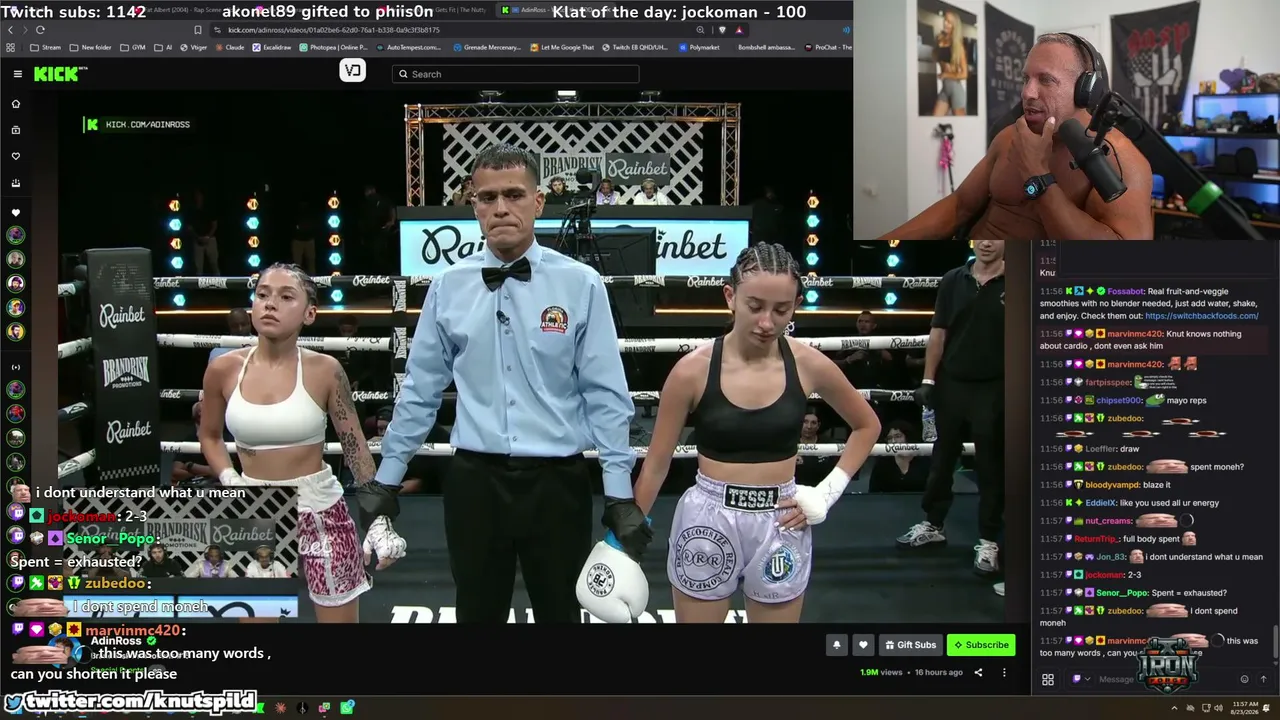
Task: Click the square logo button beside search
Action: click(x=352, y=70)
